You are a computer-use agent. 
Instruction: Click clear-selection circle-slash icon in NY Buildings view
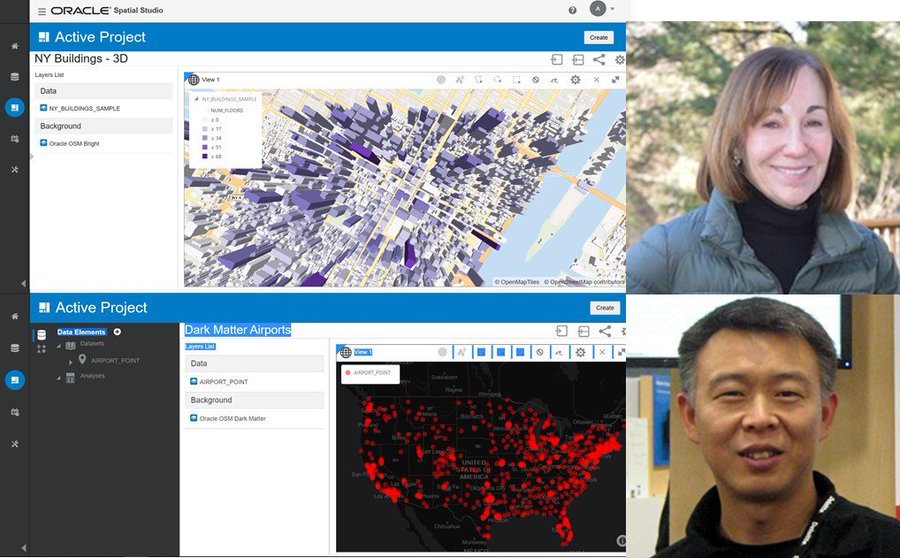click(536, 80)
